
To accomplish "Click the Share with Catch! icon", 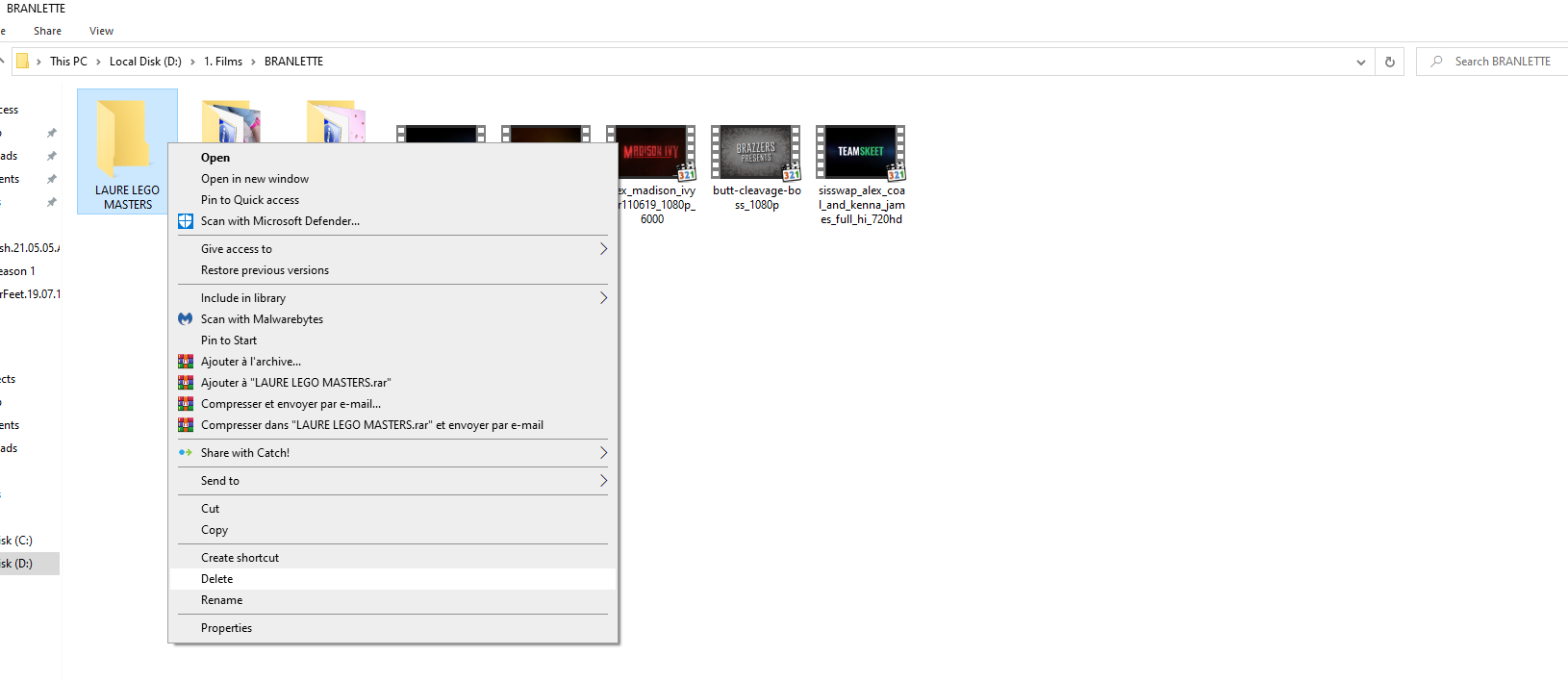I will pyautogui.click(x=186, y=453).
